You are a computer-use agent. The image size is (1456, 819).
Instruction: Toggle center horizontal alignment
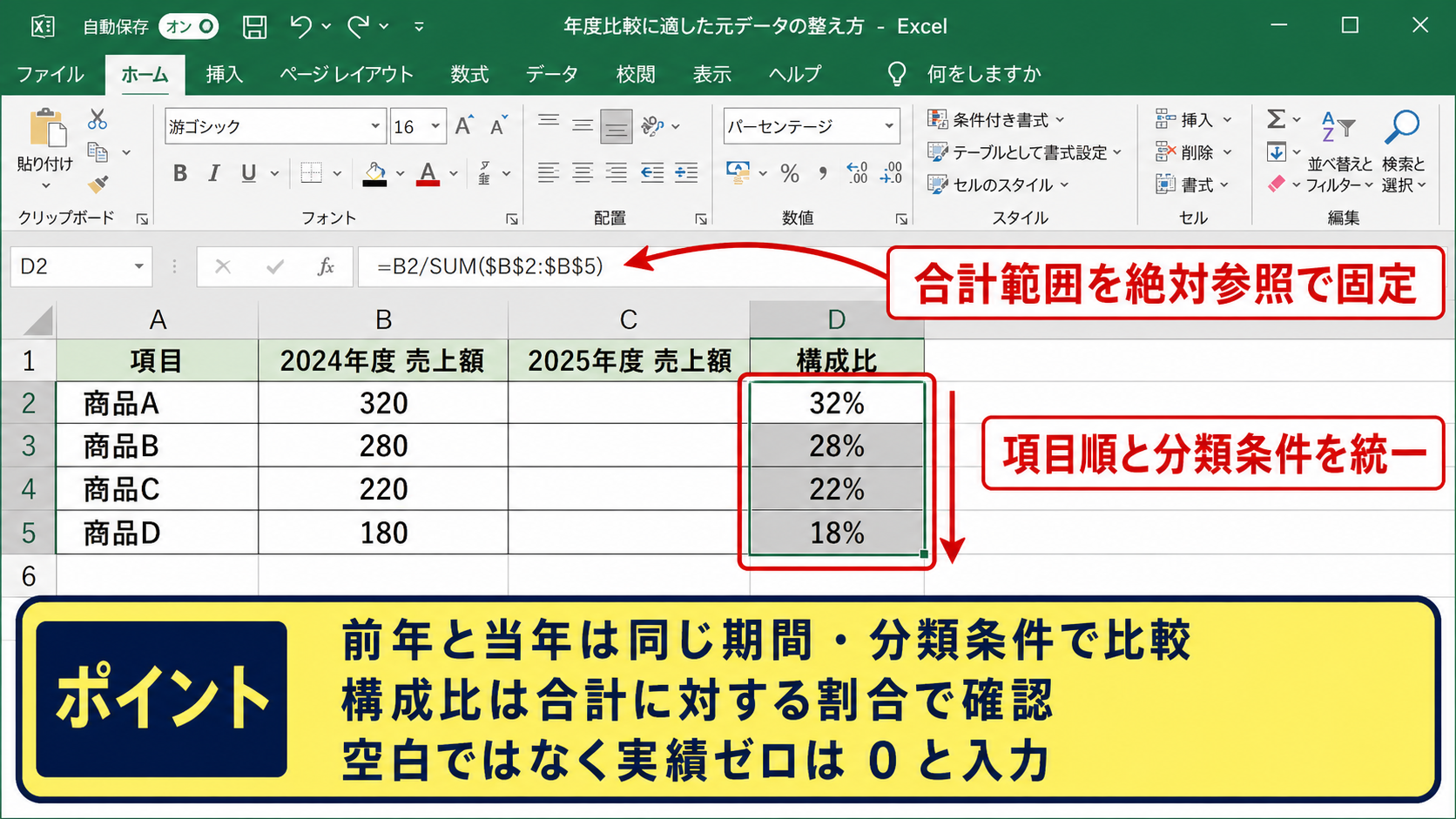[x=583, y=173]
